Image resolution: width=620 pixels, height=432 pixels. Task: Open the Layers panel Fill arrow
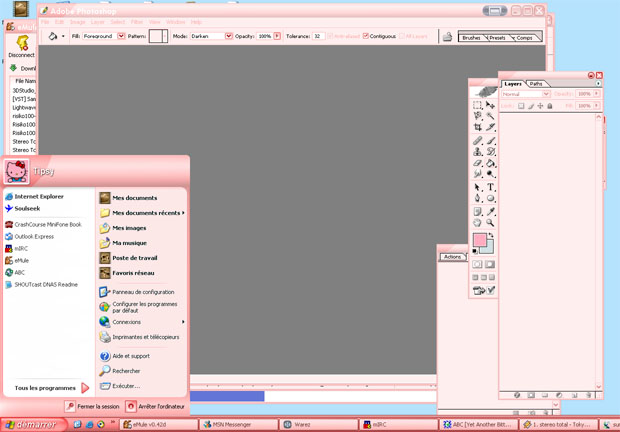596,106
